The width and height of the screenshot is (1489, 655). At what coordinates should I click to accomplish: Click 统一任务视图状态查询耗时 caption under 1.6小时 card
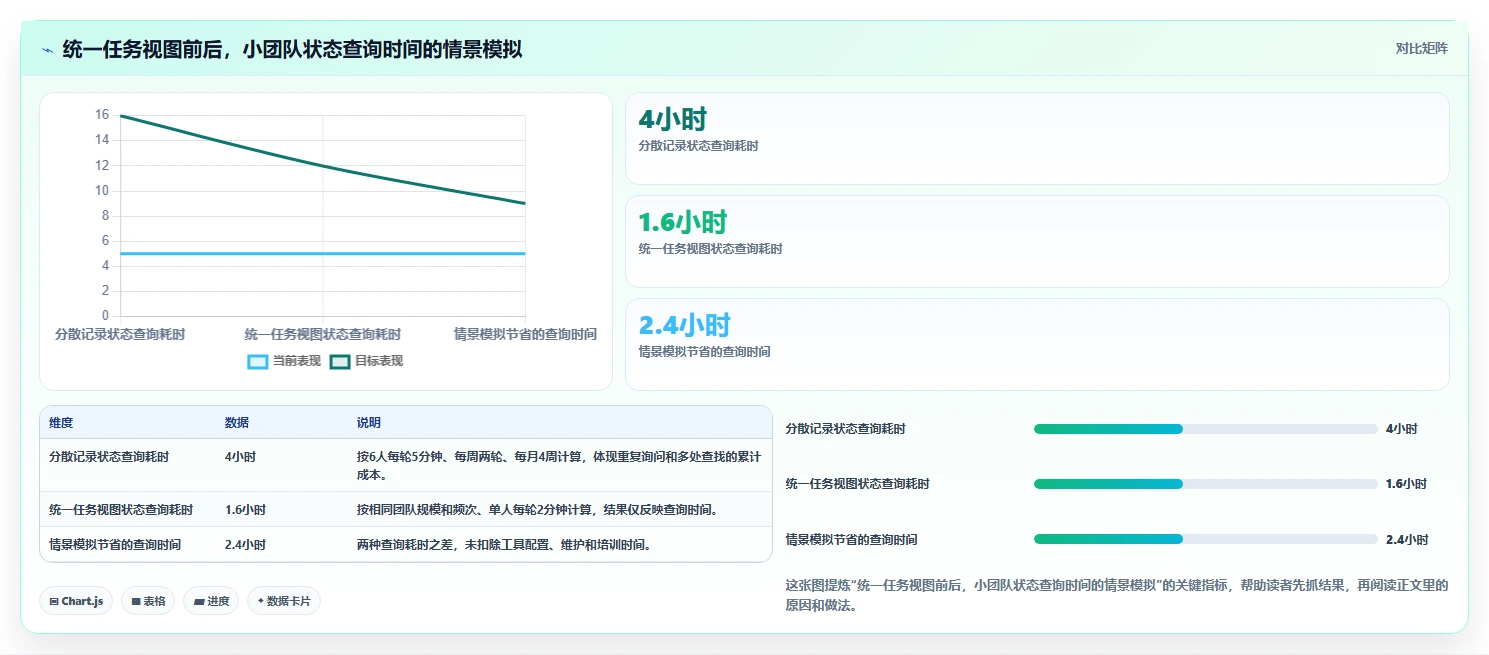click(x=710, y=249)
